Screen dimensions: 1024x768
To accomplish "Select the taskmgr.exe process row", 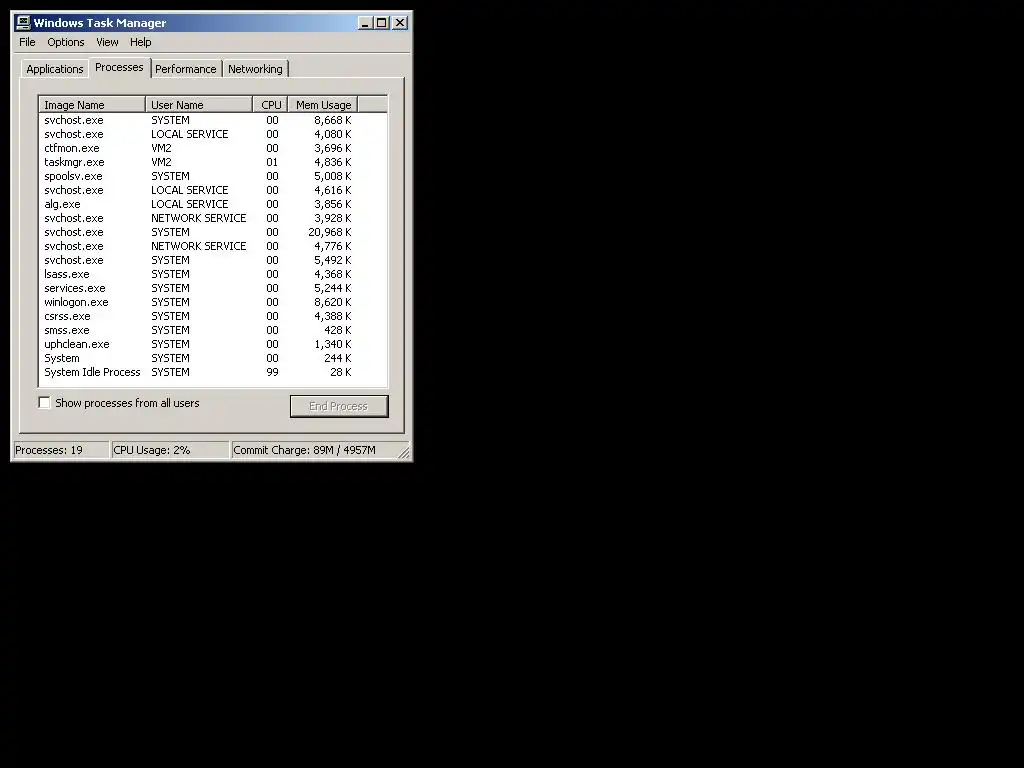I will (213, 162).
